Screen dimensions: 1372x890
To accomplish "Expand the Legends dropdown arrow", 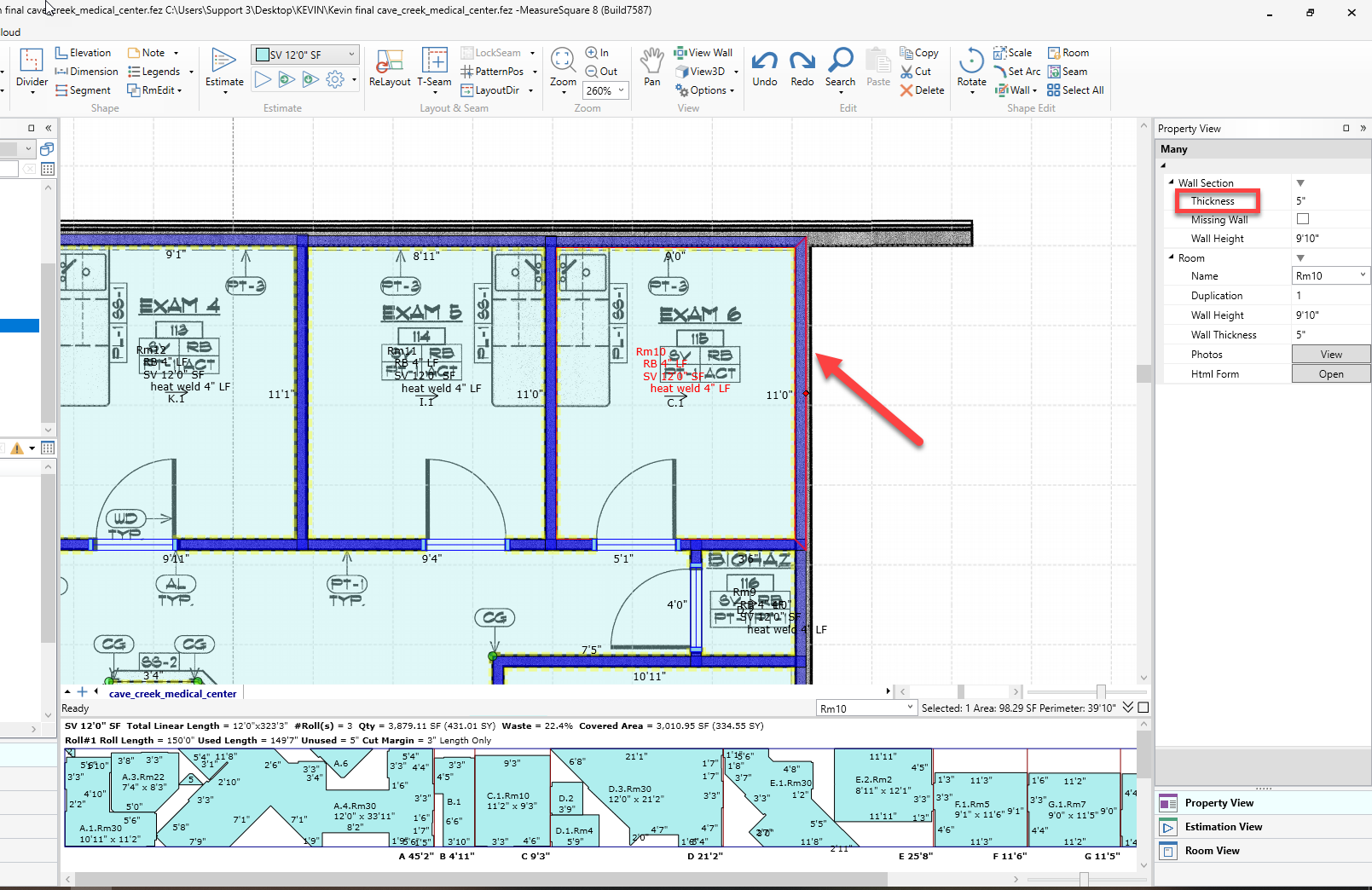I will 192,72.
